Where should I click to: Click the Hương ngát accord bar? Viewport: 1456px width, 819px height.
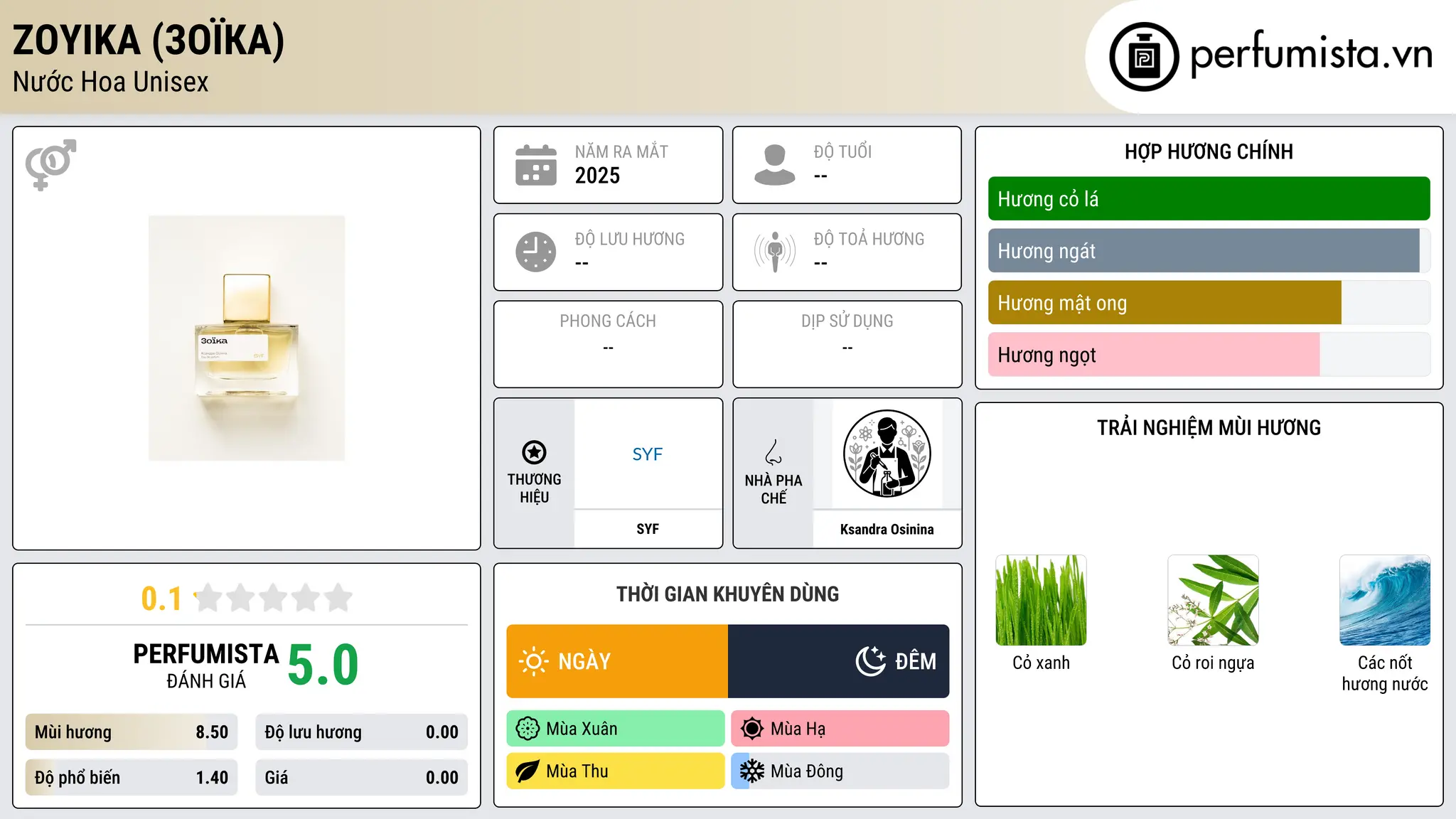click(x=1209, y=251)
